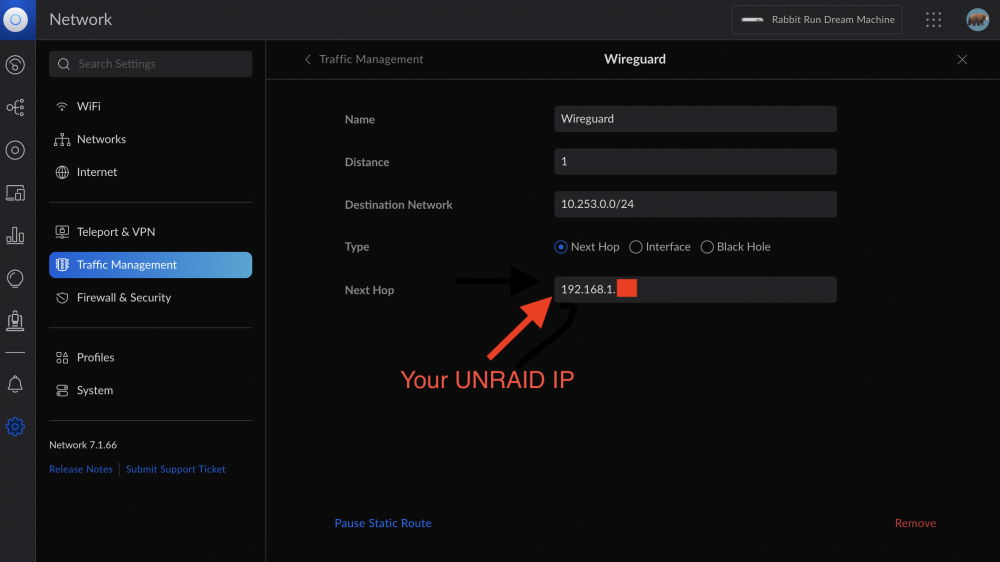Image resolution: width=1000 pixels, height=562 pixels.
Task: Click the Next Hop IP field
Action: pyautogui.click(x=695, y=290)
